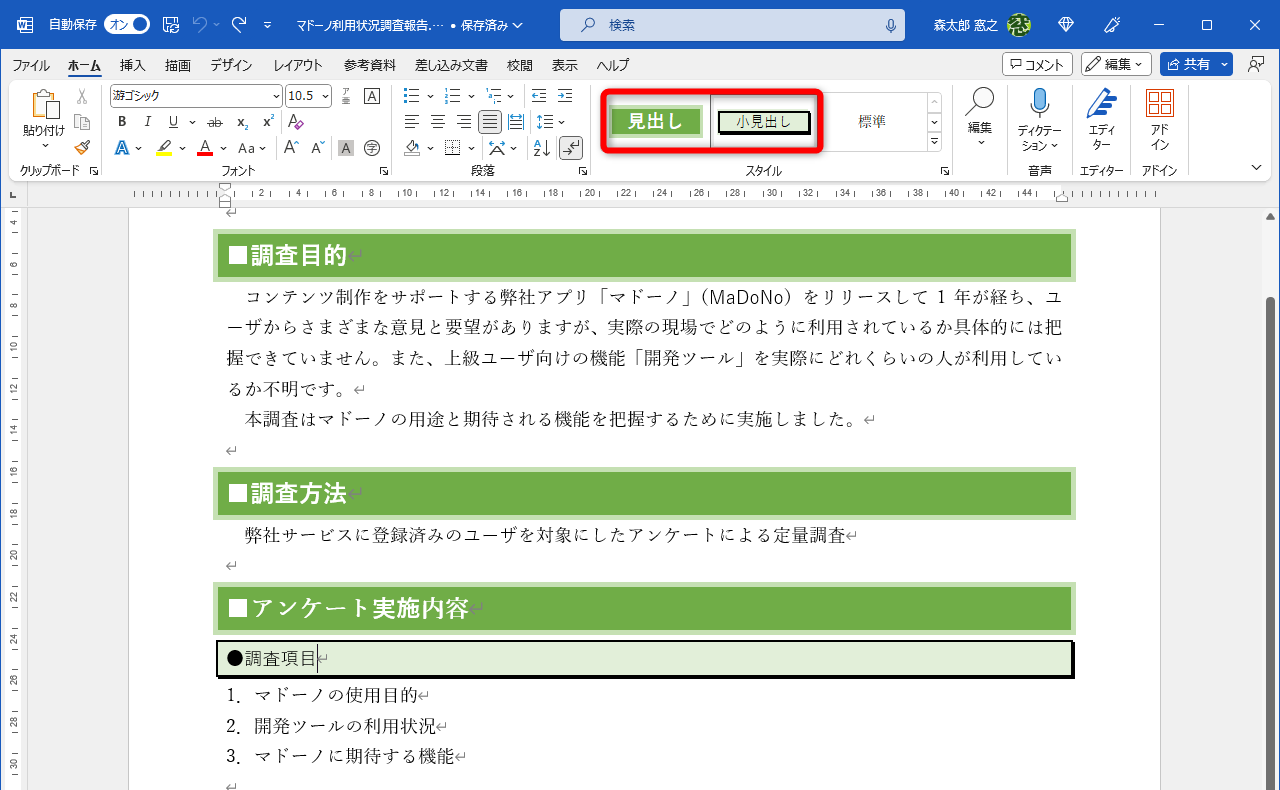Show formatting marks with the paragraph mark icon

(570, 148)
